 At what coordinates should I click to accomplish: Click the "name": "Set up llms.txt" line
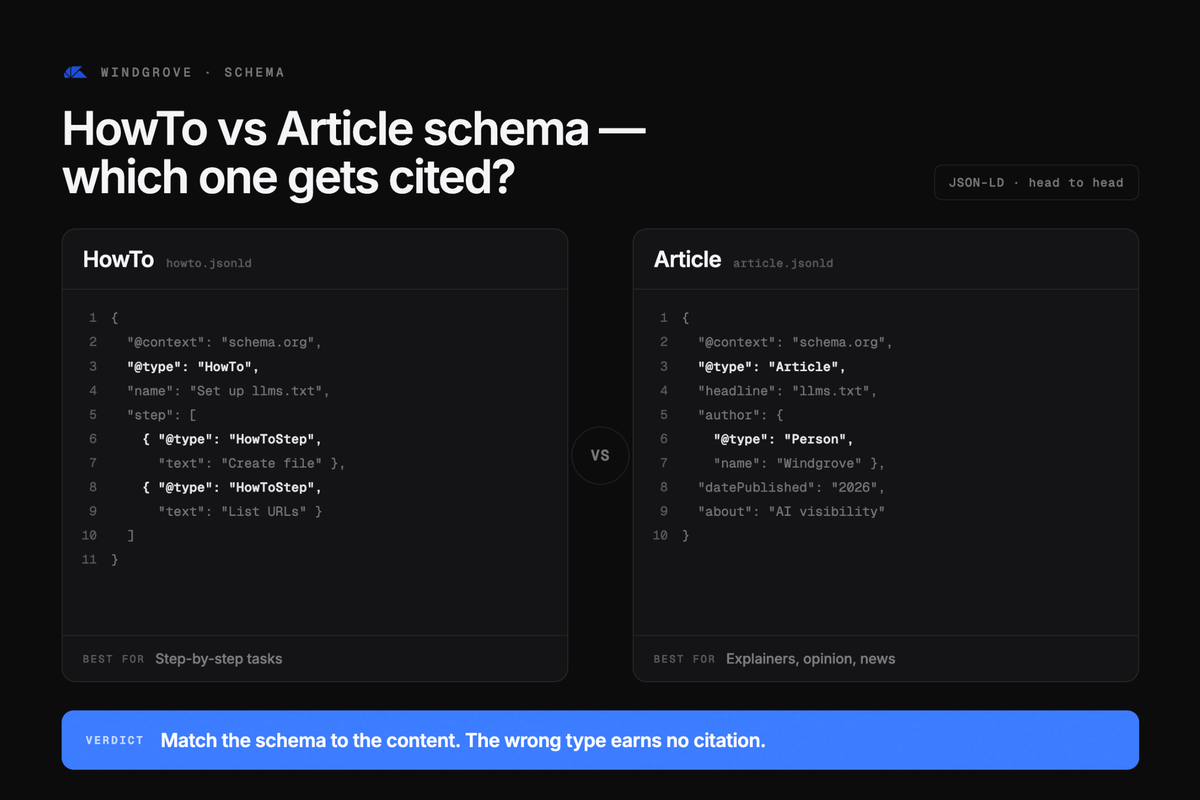click(x=228, y=390)
